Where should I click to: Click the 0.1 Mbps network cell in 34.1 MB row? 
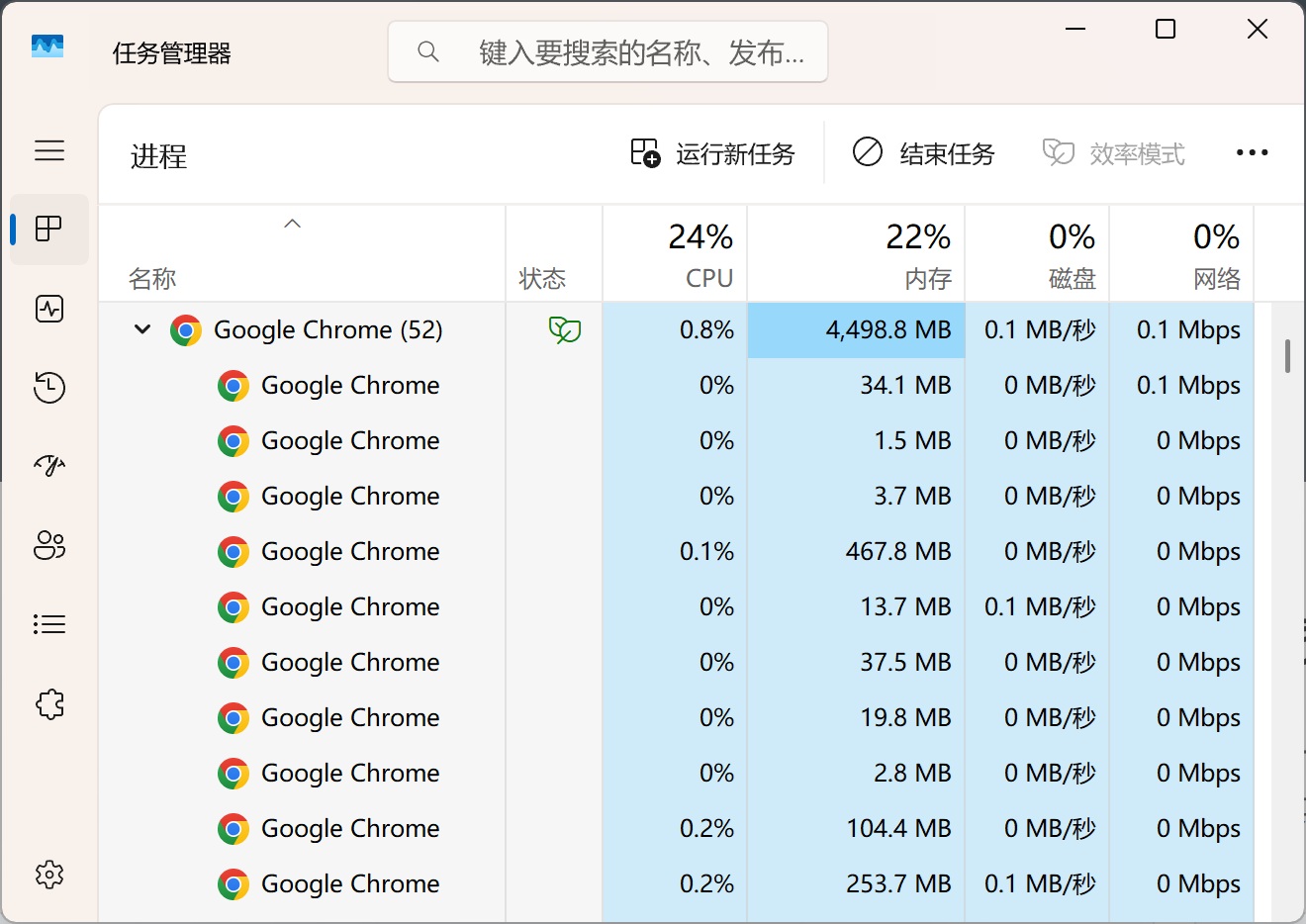click(x=1181, y=386)
